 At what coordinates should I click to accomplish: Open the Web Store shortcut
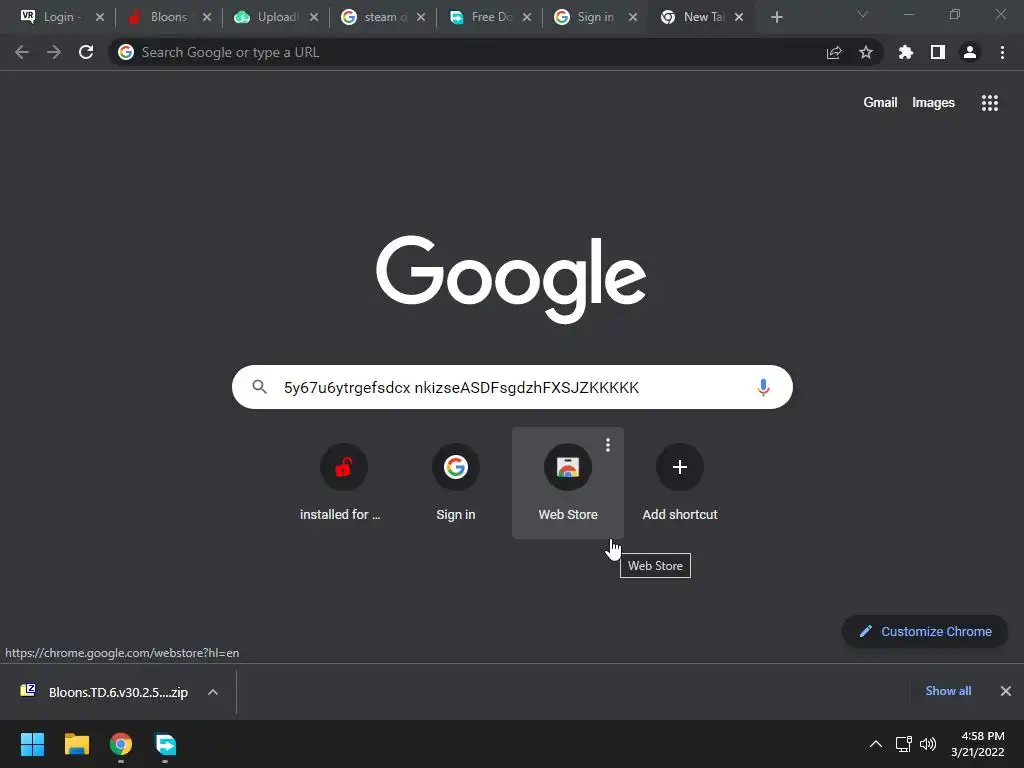pyautogui.click(x=568, y=483)
